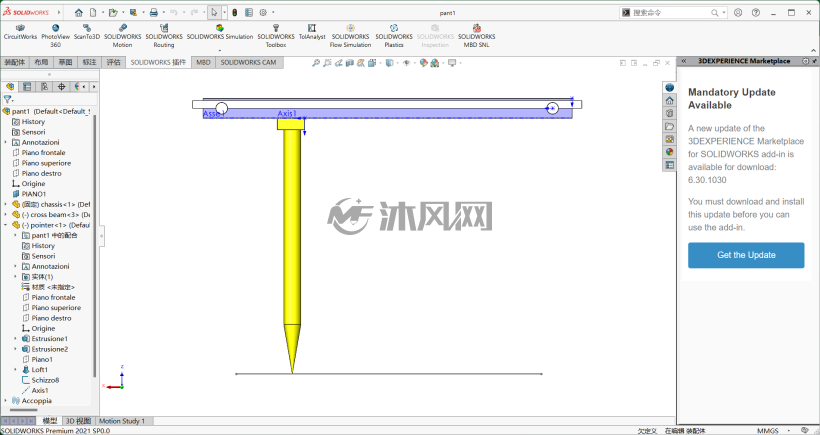Click the Get the Update button
The width and height of the screenshot is (820, 435).
pyautogui.click(x=746, y=255)
